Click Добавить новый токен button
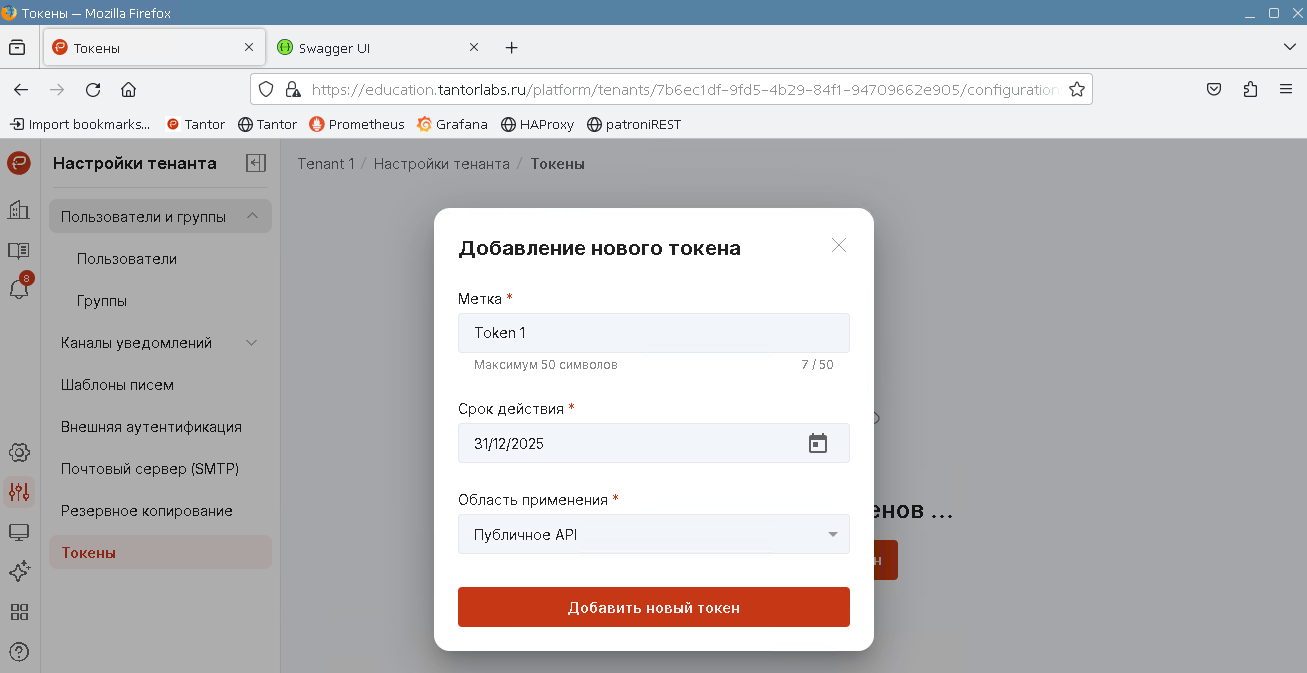Image resolution: width=1307 pixels, height=673 pixels. pyautogui.click(x=653, y=607)
